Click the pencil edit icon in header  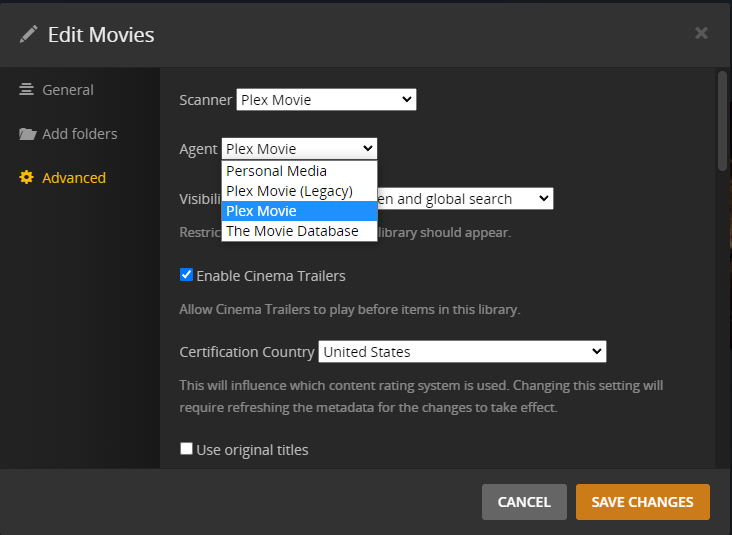coord(29,35)
